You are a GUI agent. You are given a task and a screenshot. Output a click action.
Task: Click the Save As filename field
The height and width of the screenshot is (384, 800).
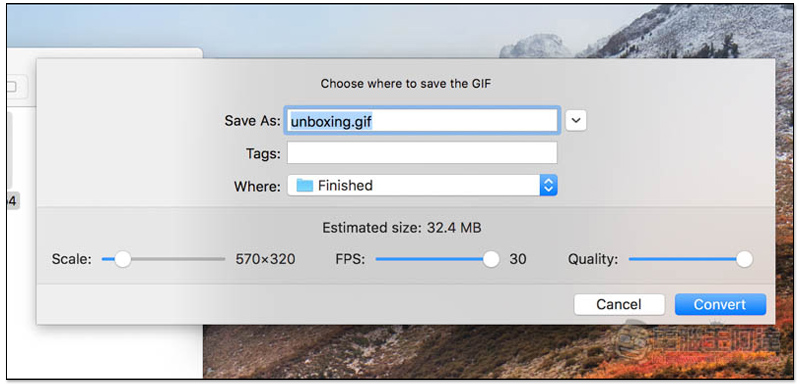[x=422, y=121]
